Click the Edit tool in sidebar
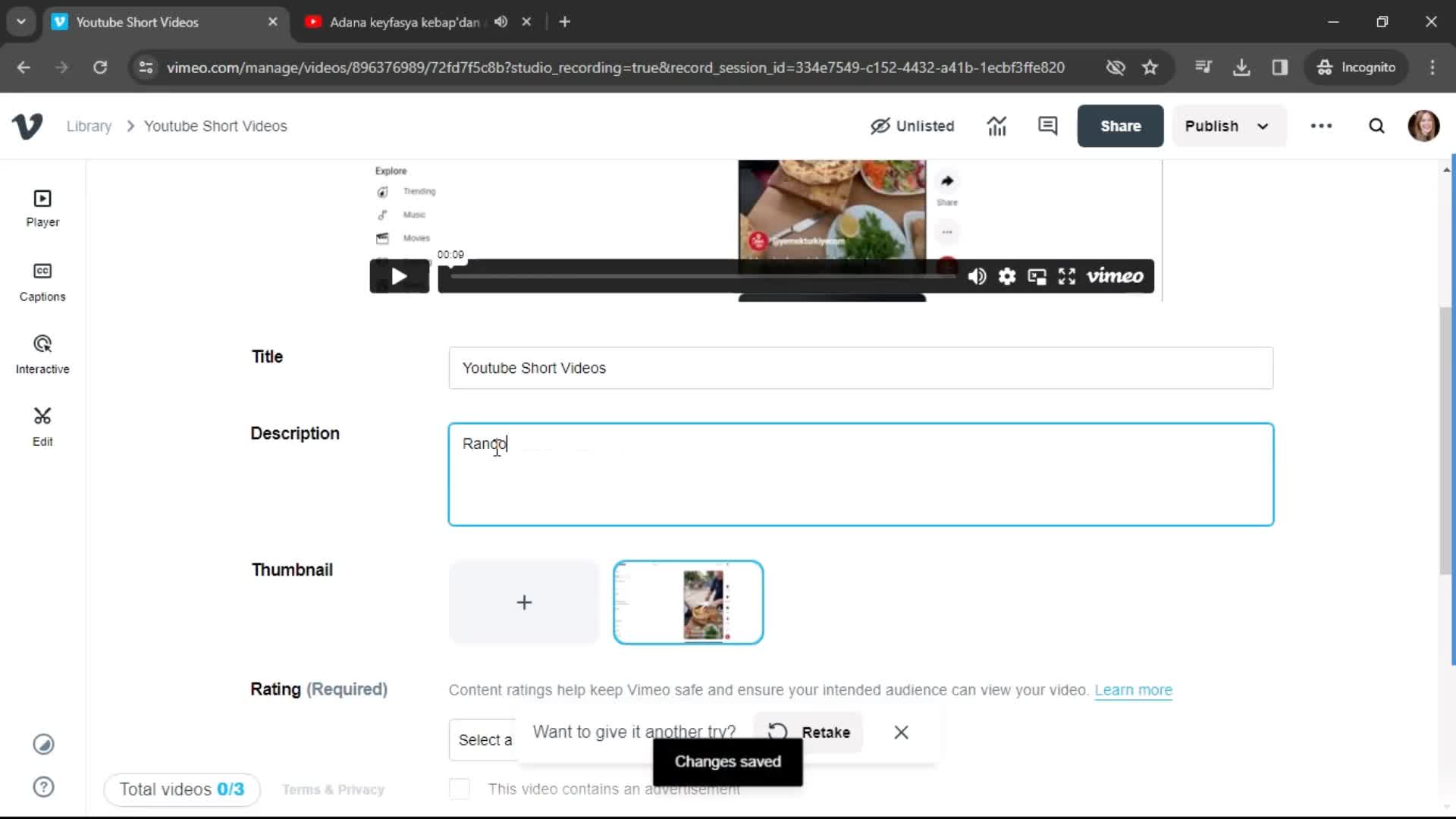 (x=42, y=426)
